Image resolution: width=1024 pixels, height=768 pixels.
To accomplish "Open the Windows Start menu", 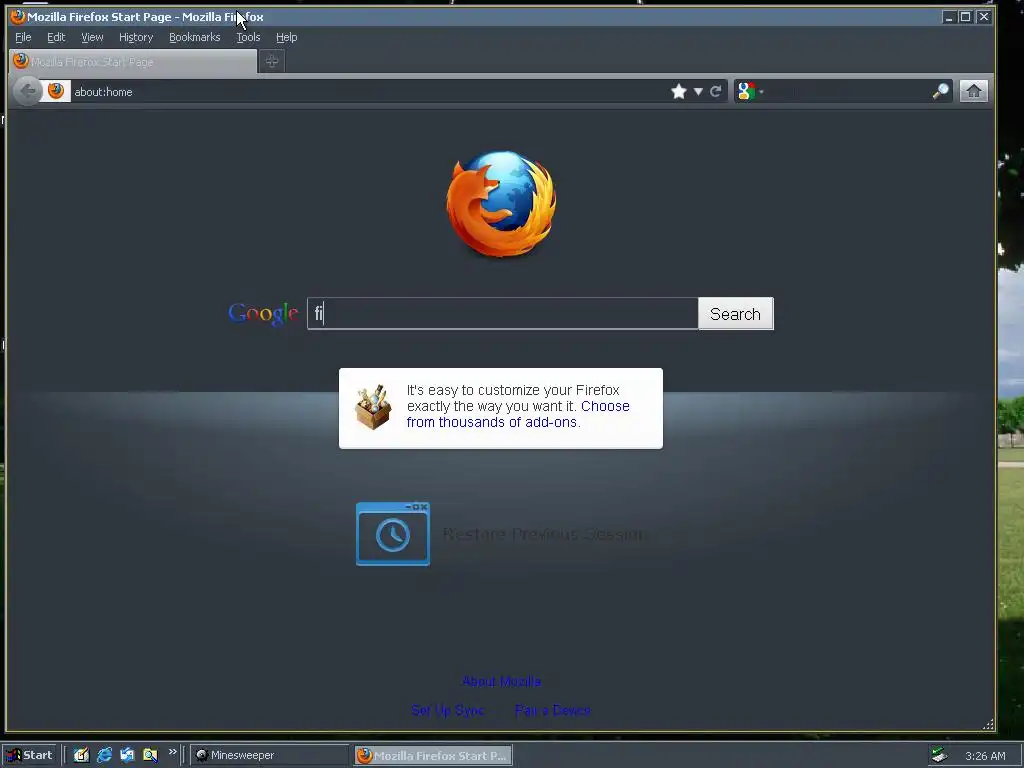I will click(x=29, y=755).
